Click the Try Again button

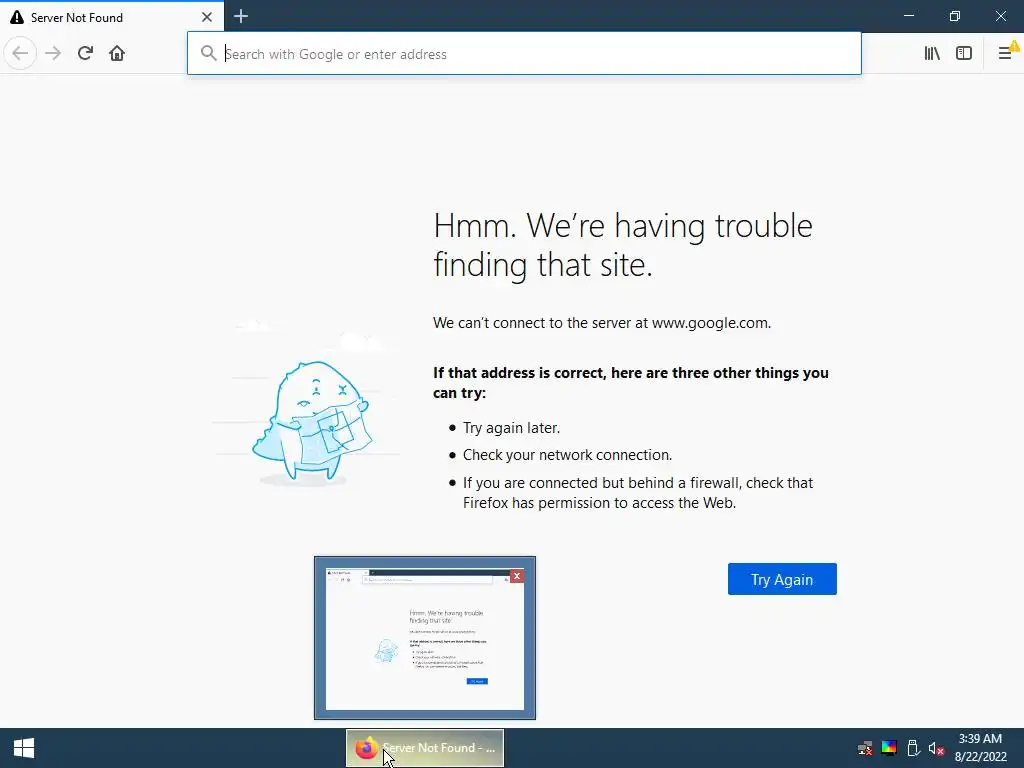782,579
